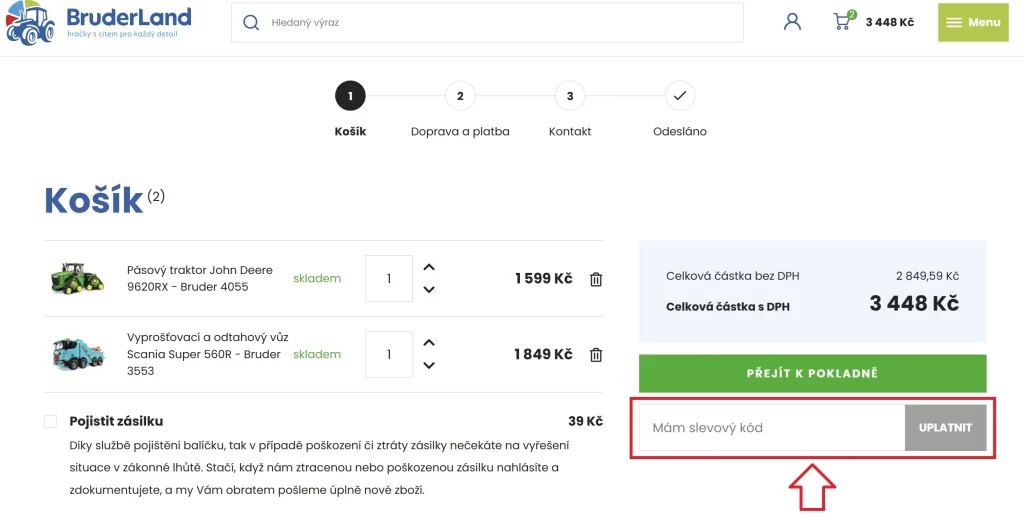Increase John Deere tractor quantity arrow

428,267
